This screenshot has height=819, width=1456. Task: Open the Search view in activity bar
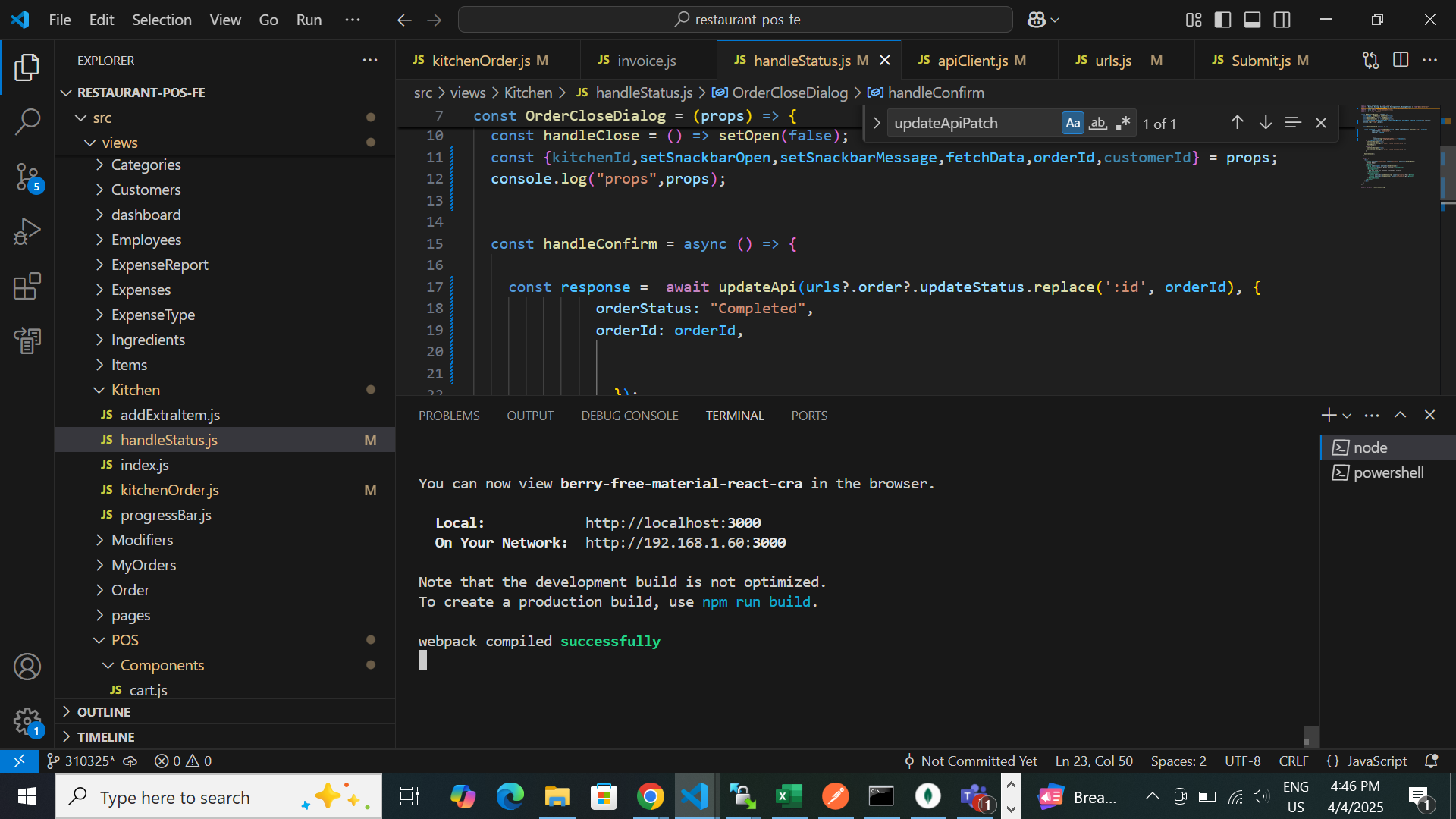27,121
